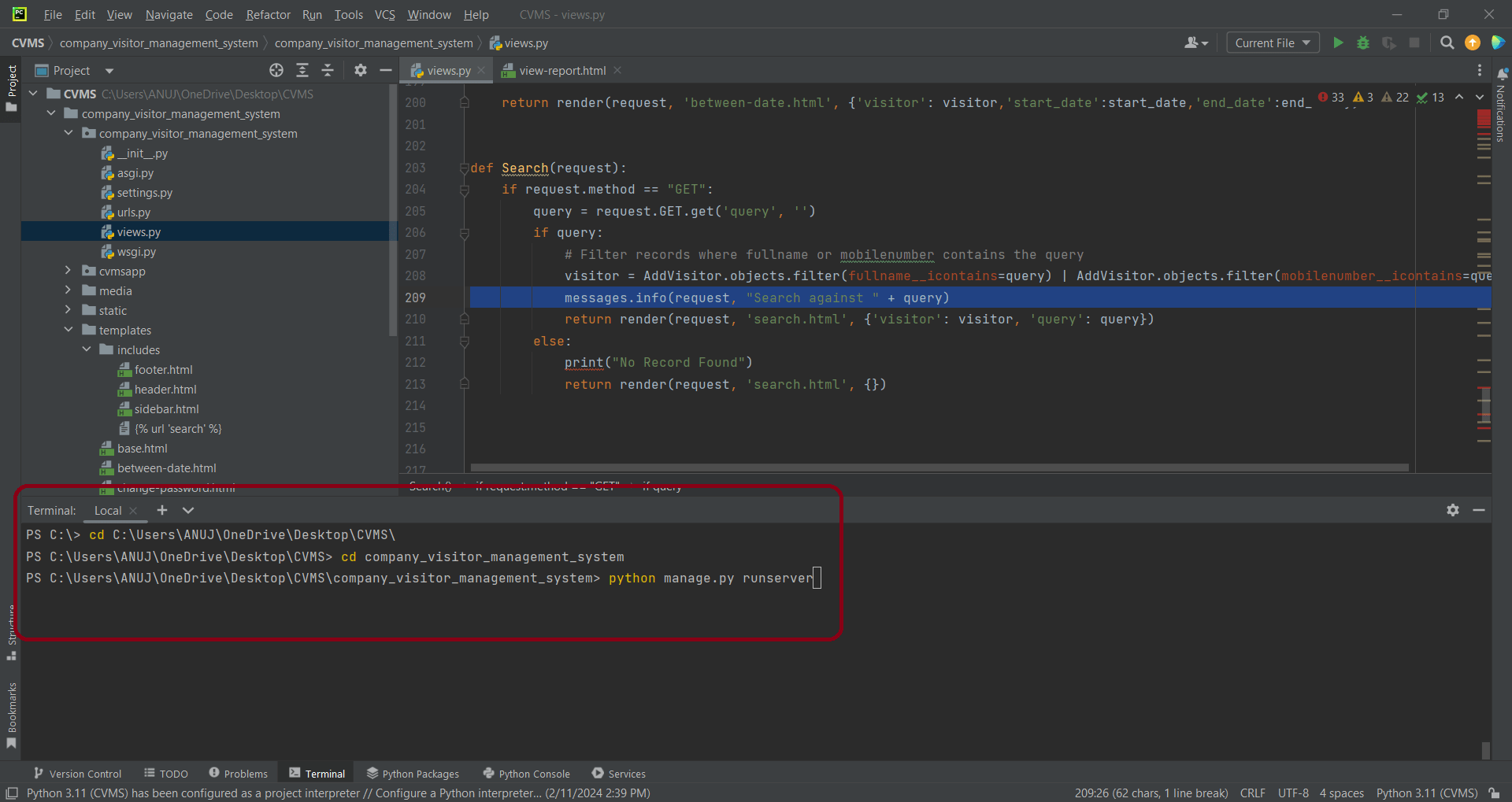This screenshot has width=1512, height=802.
Task: Open Project panel settings gear
Action: 361,71
